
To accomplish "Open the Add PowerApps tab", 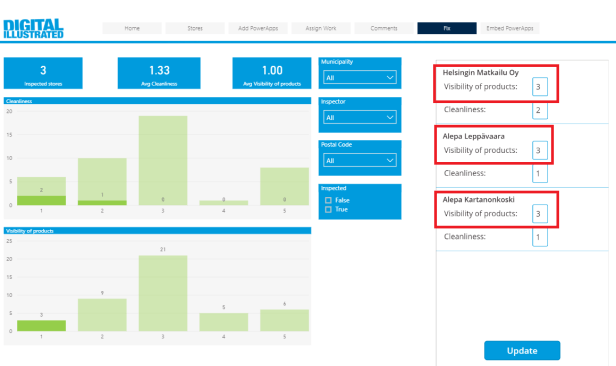I will point(258,28).
